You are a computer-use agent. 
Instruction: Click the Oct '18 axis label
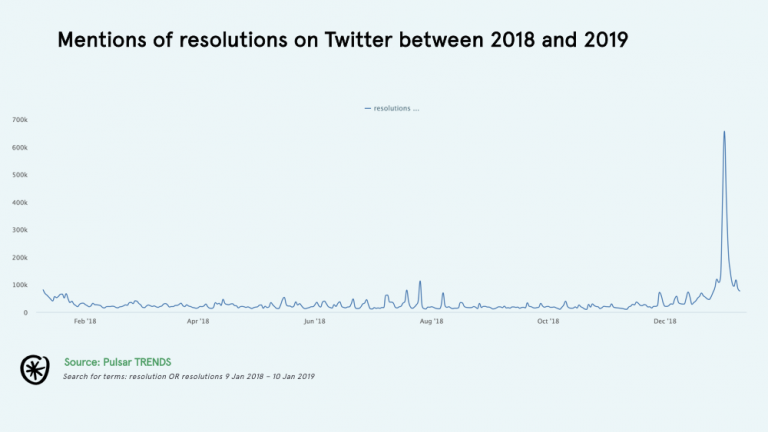(548, 322)
